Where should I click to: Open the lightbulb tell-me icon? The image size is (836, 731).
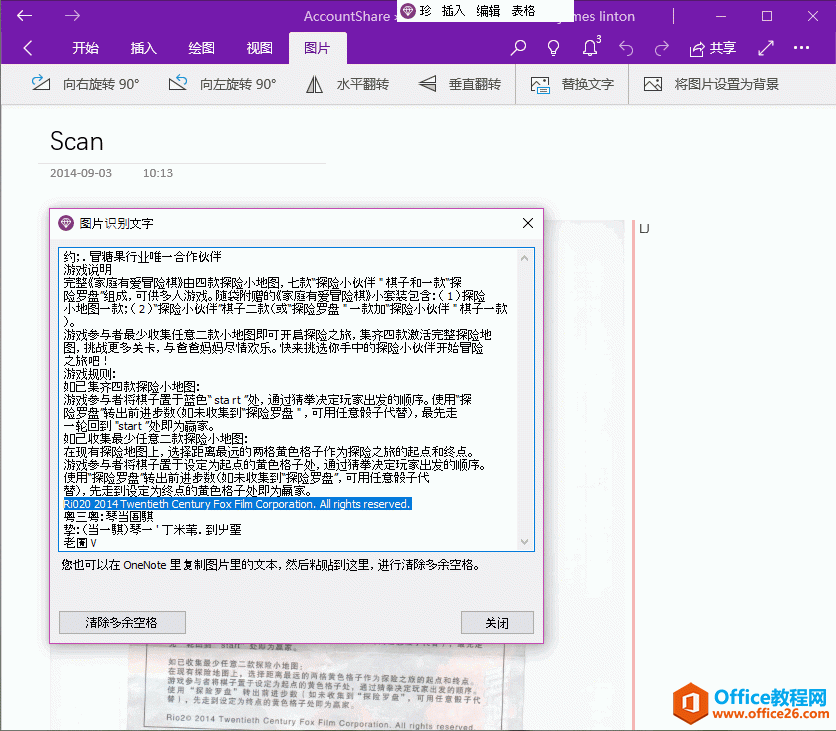pos(553,48)
